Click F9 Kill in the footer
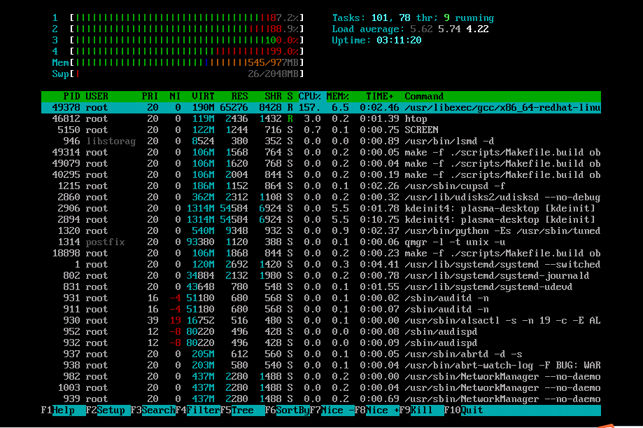This screenshot has height=428, width=643. click(422, 410)
